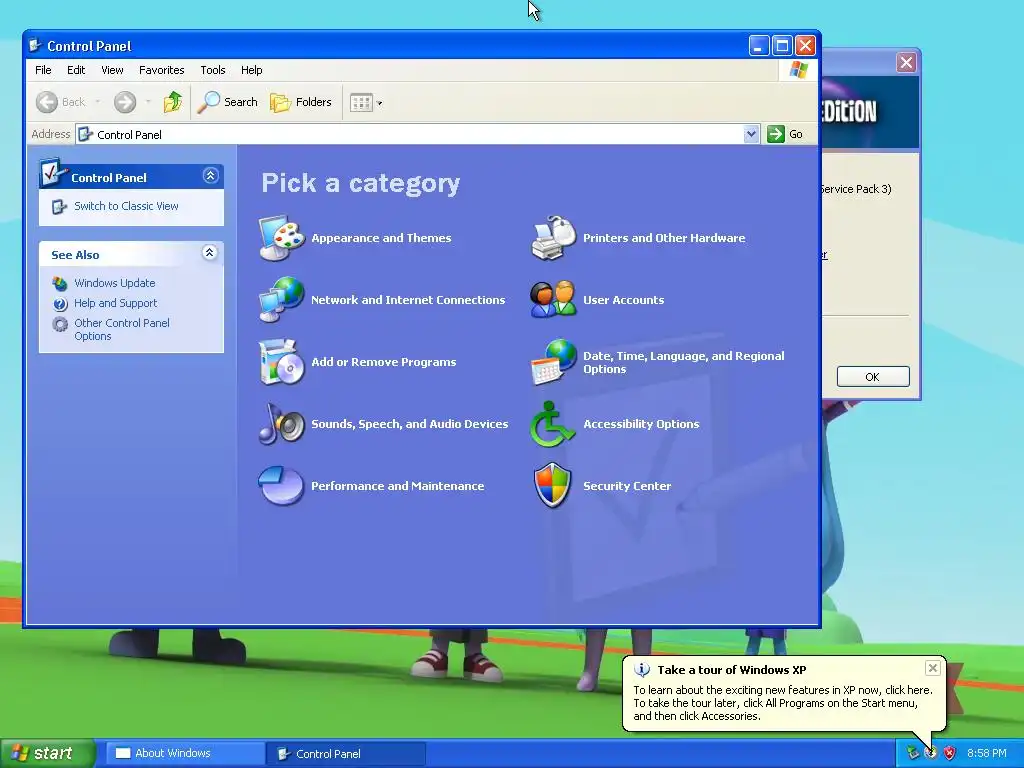Click the Windows Update globe icon
This screenshot has width=1024, height=768.
60,283
